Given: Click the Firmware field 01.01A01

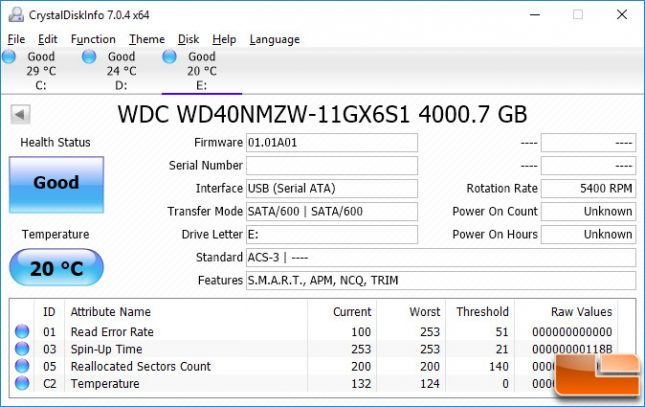Looking at the screenshot, I should (x=332, y=143).
